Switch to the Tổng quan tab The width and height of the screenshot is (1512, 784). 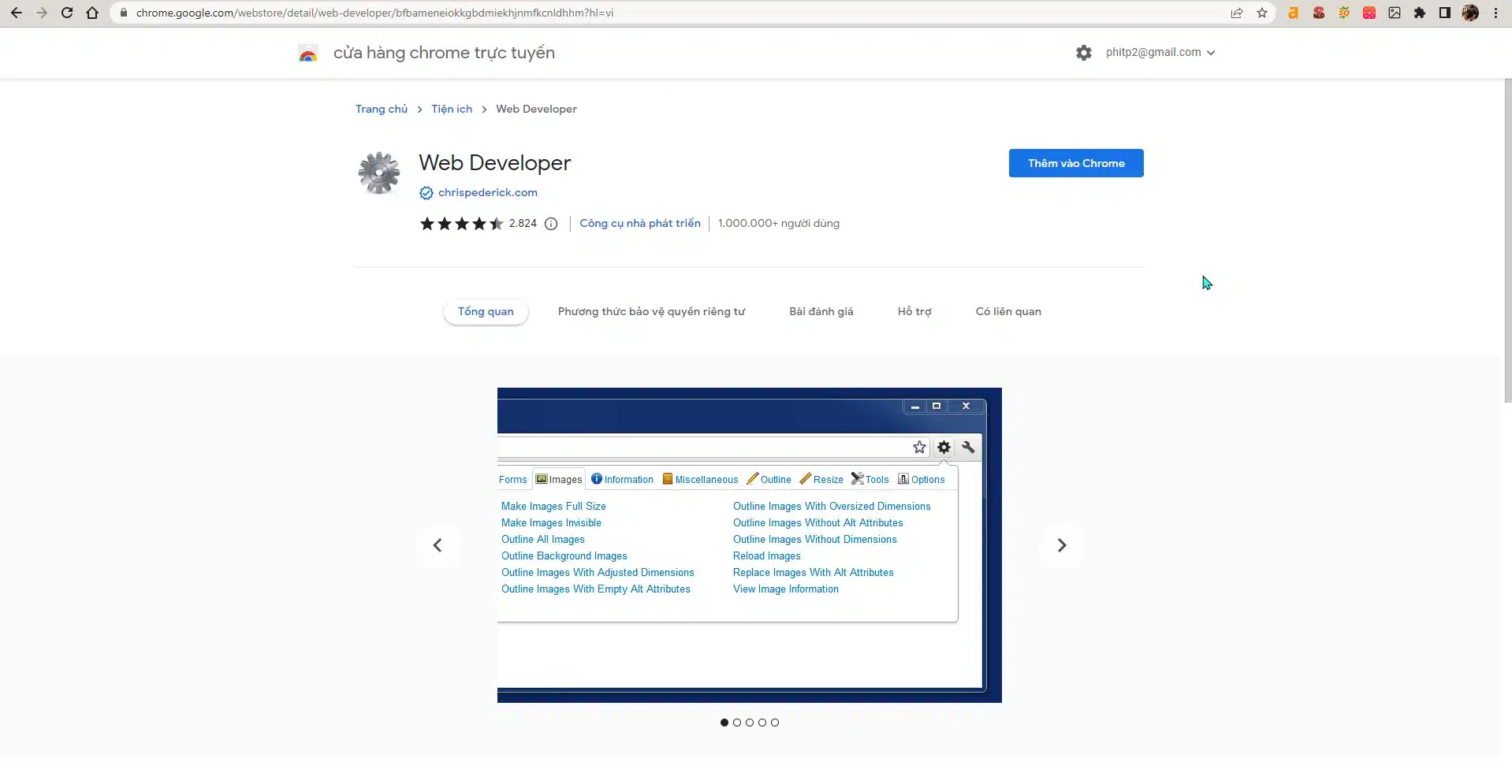[x=486, y=312]
